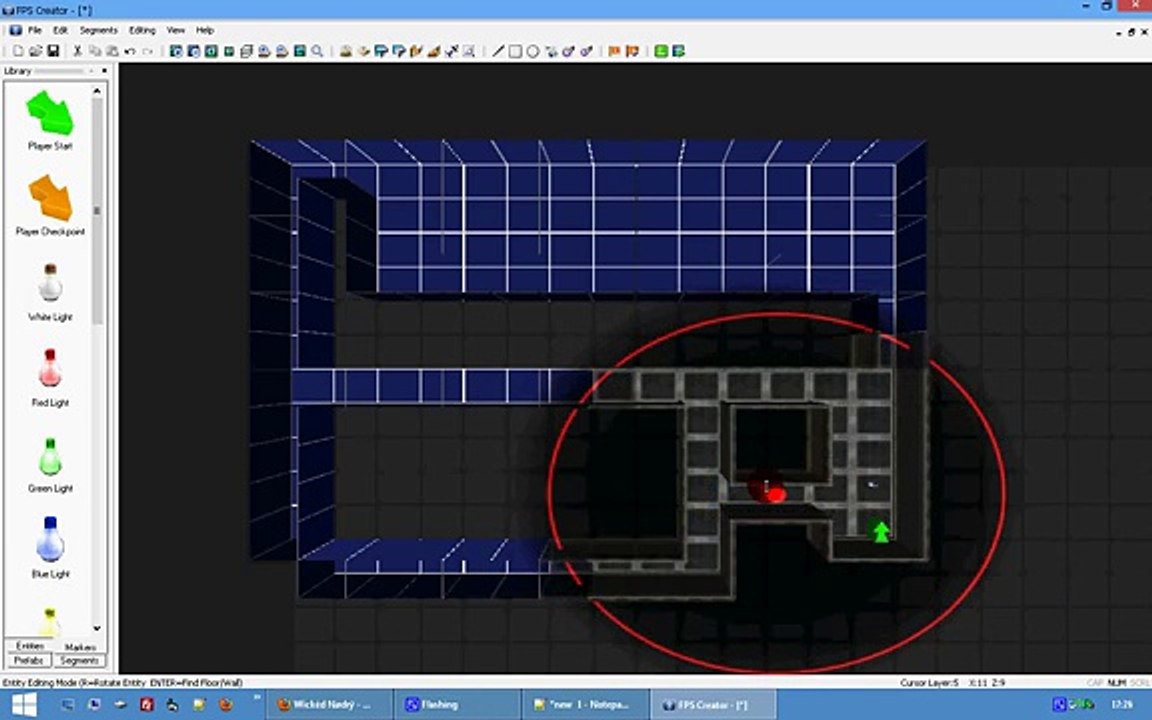Viewport: 1152px width, 720px height.
Task: Click the Entity Editing Mode status text
Action: click(122, 683)
